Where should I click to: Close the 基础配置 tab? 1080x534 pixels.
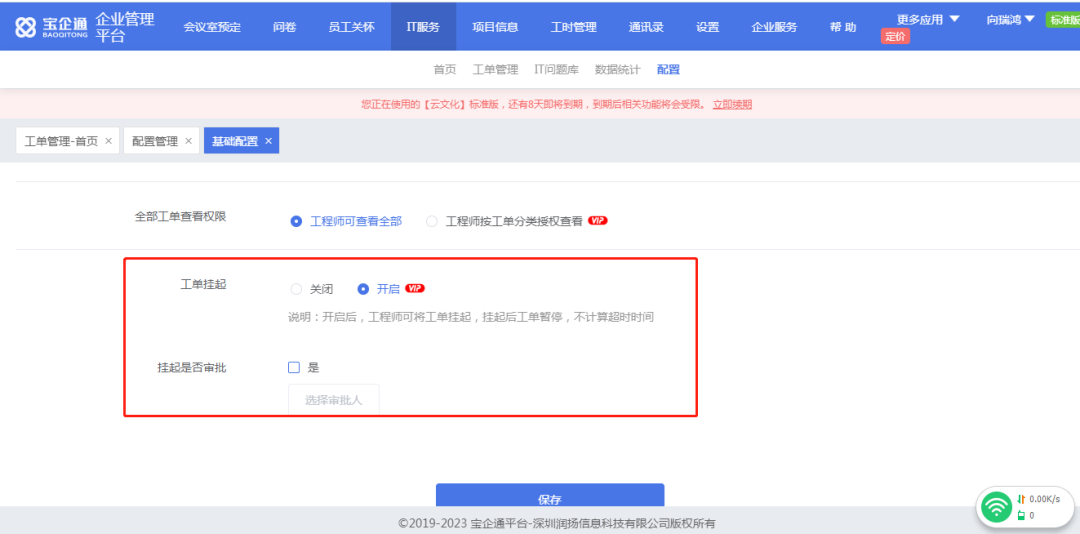pos(268,141)
